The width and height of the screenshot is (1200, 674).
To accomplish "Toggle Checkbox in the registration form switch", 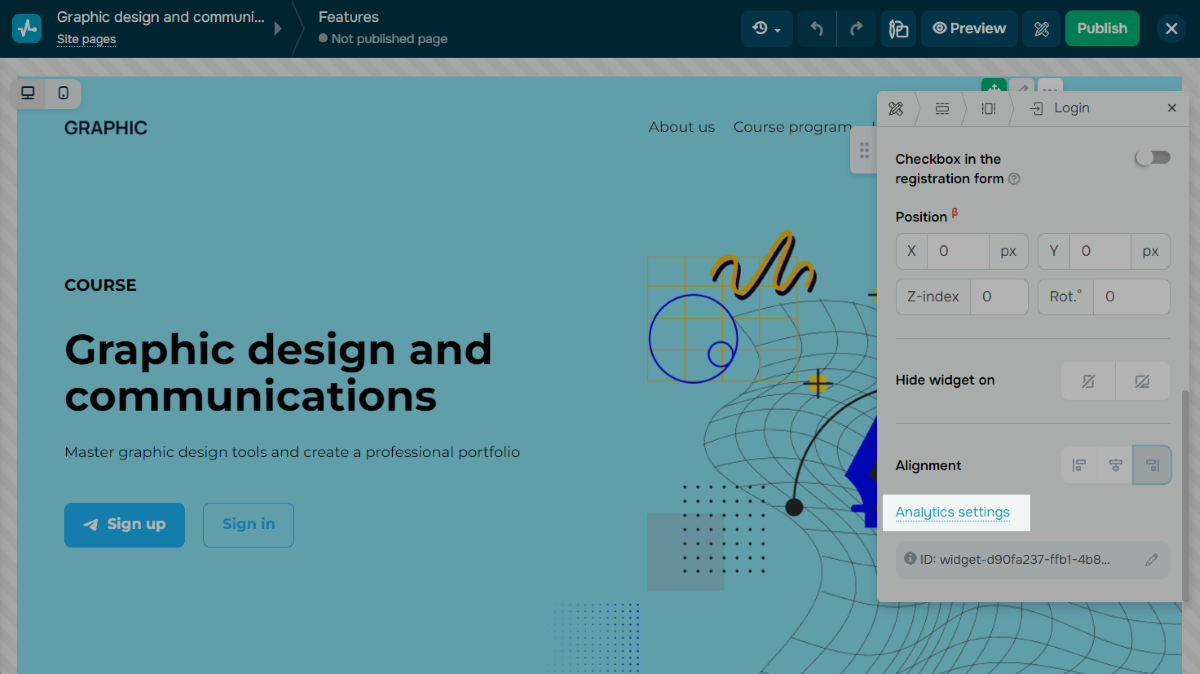I will [1152, 158].
